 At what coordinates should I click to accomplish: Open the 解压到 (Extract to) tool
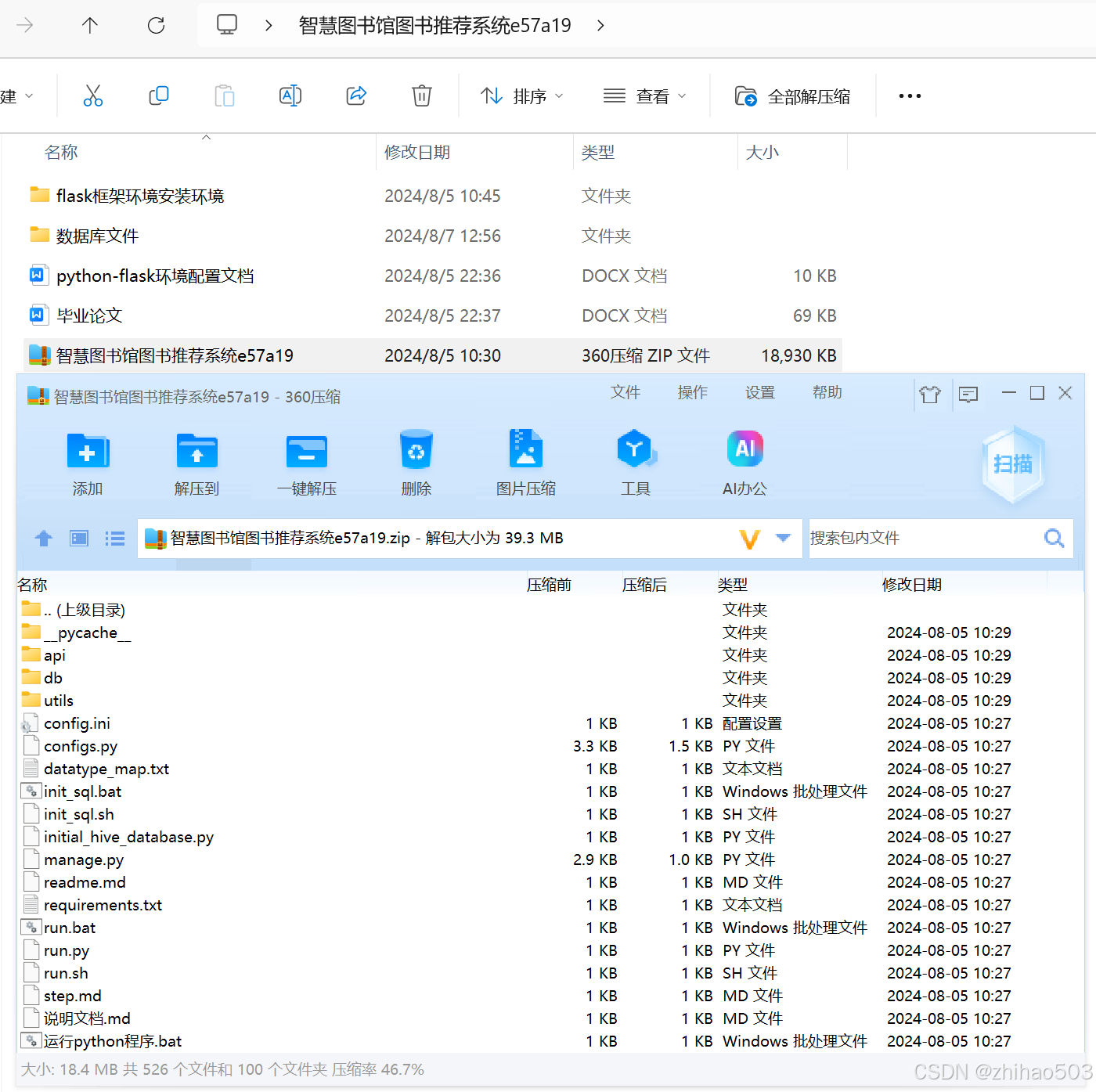pos(196,462)
